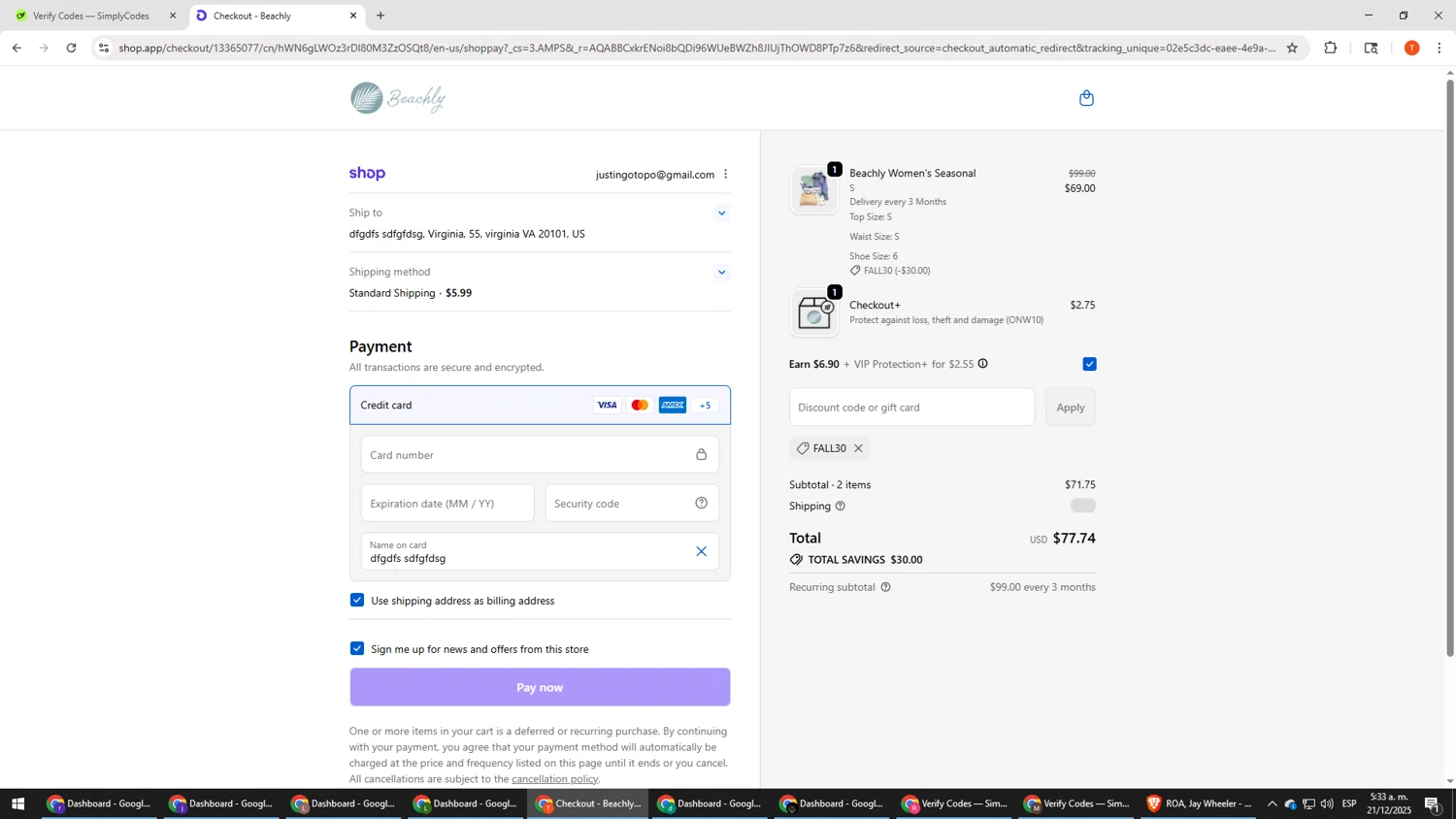Click the taskbar clock showing 5:33 a. m.
Image resolution: width=1456 pixels, height=819 pixels.
1390,803
